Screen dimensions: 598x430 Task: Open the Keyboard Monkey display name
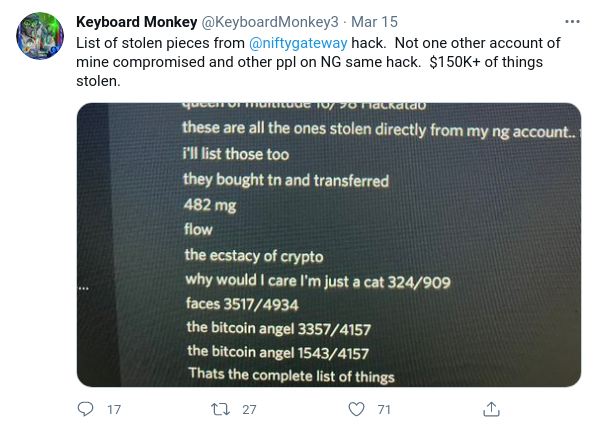tap(137, 22)
